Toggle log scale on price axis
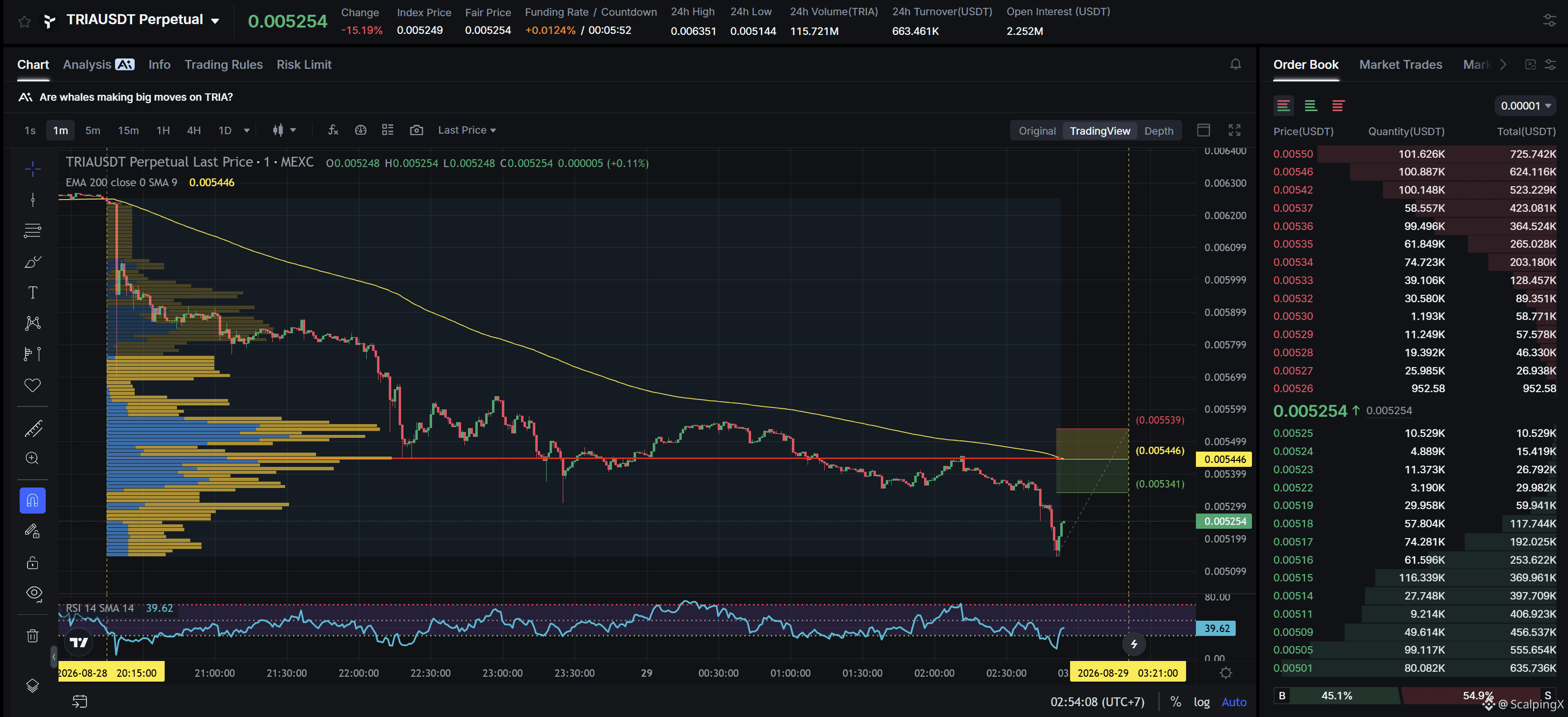The image size is (1568, 717). (1201, 702)
